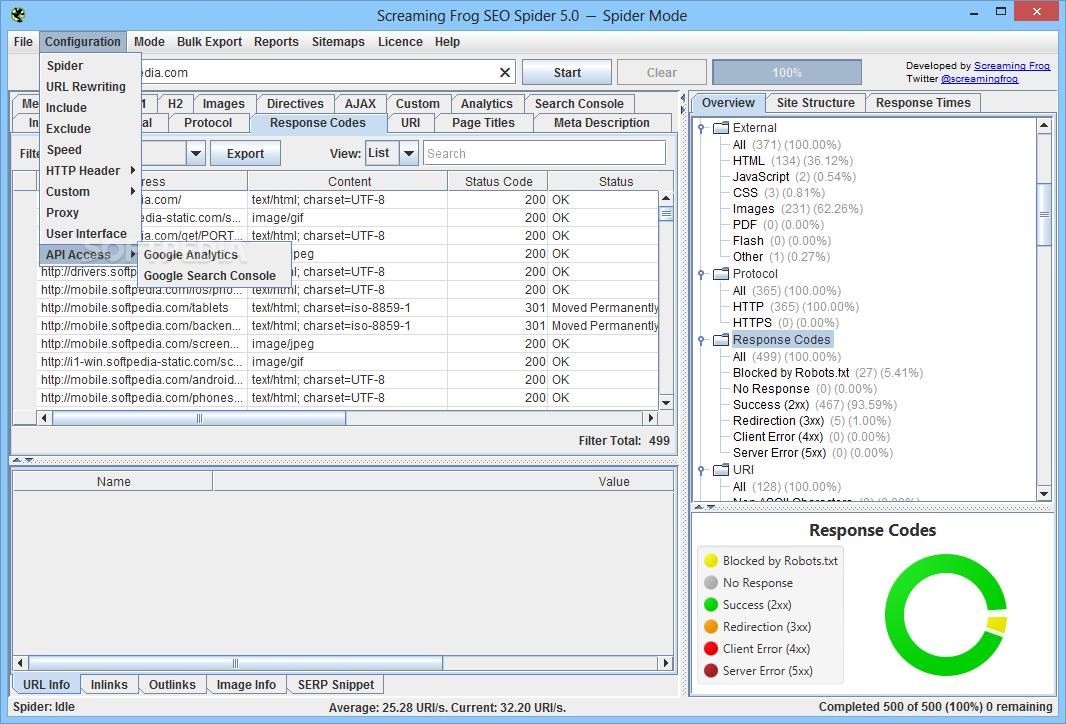
Task: Click the green Success (2xx) legend swatch
Action: tap(711, 604)
